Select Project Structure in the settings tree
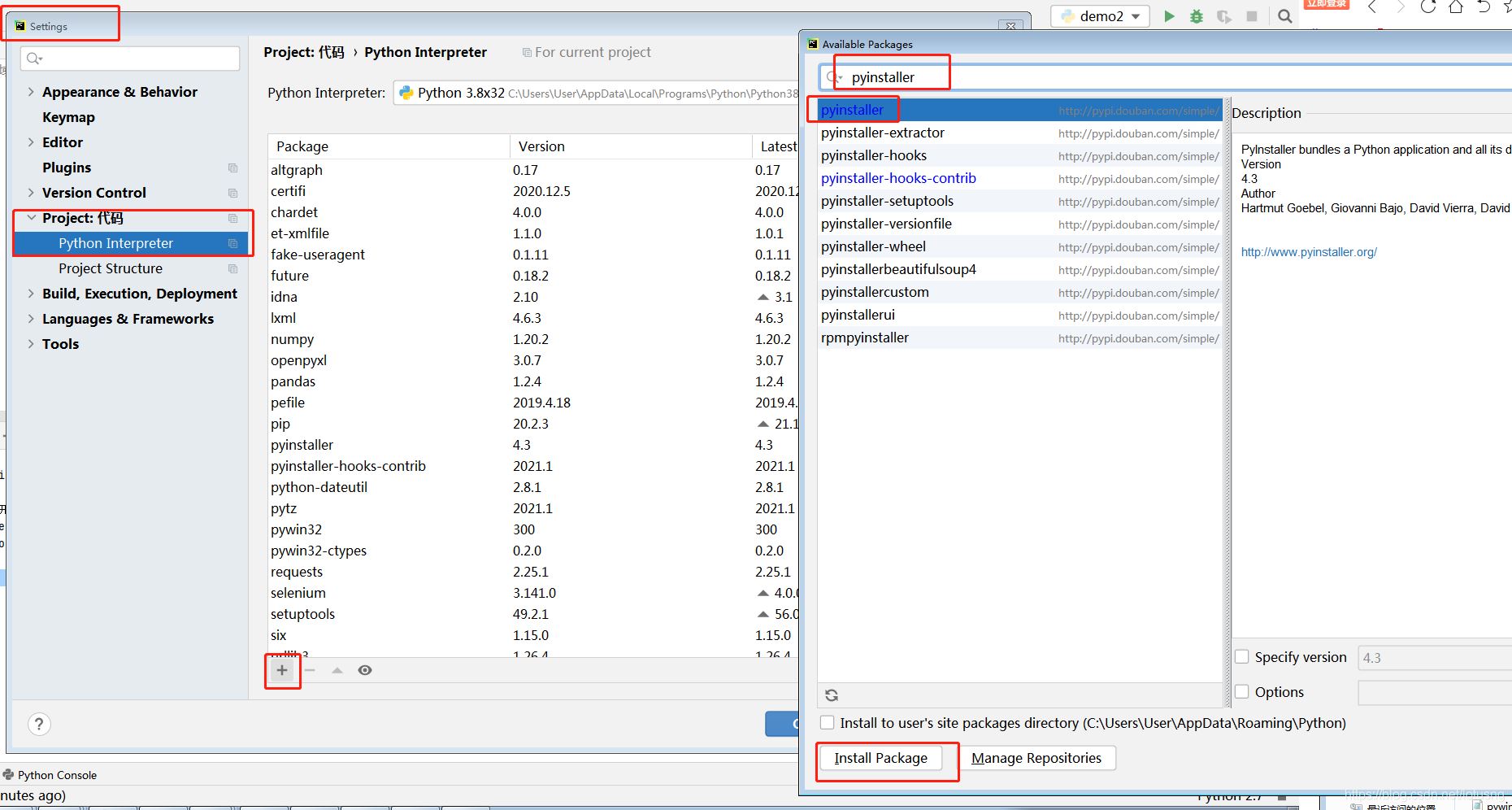The width and height of the screenshot is (1512, 810). pyautogui.click(x=111, y=268)
